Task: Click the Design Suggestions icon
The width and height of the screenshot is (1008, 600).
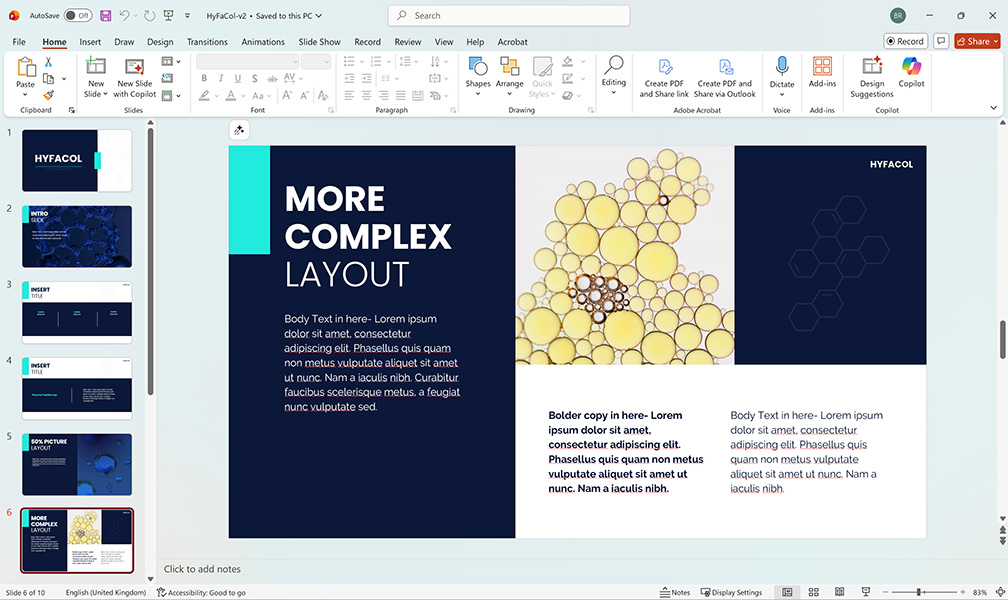Action: pos(872,72)
